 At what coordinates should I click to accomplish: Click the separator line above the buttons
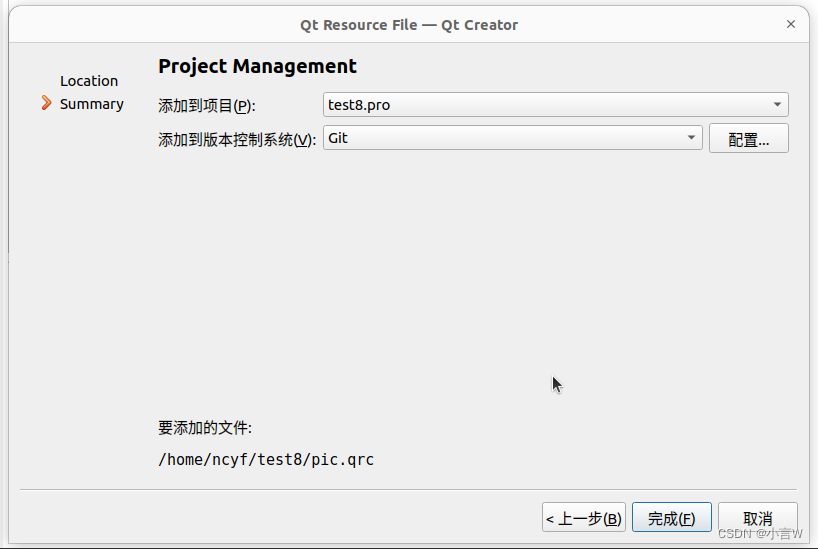pyautogui.click(x=408, y=490)
